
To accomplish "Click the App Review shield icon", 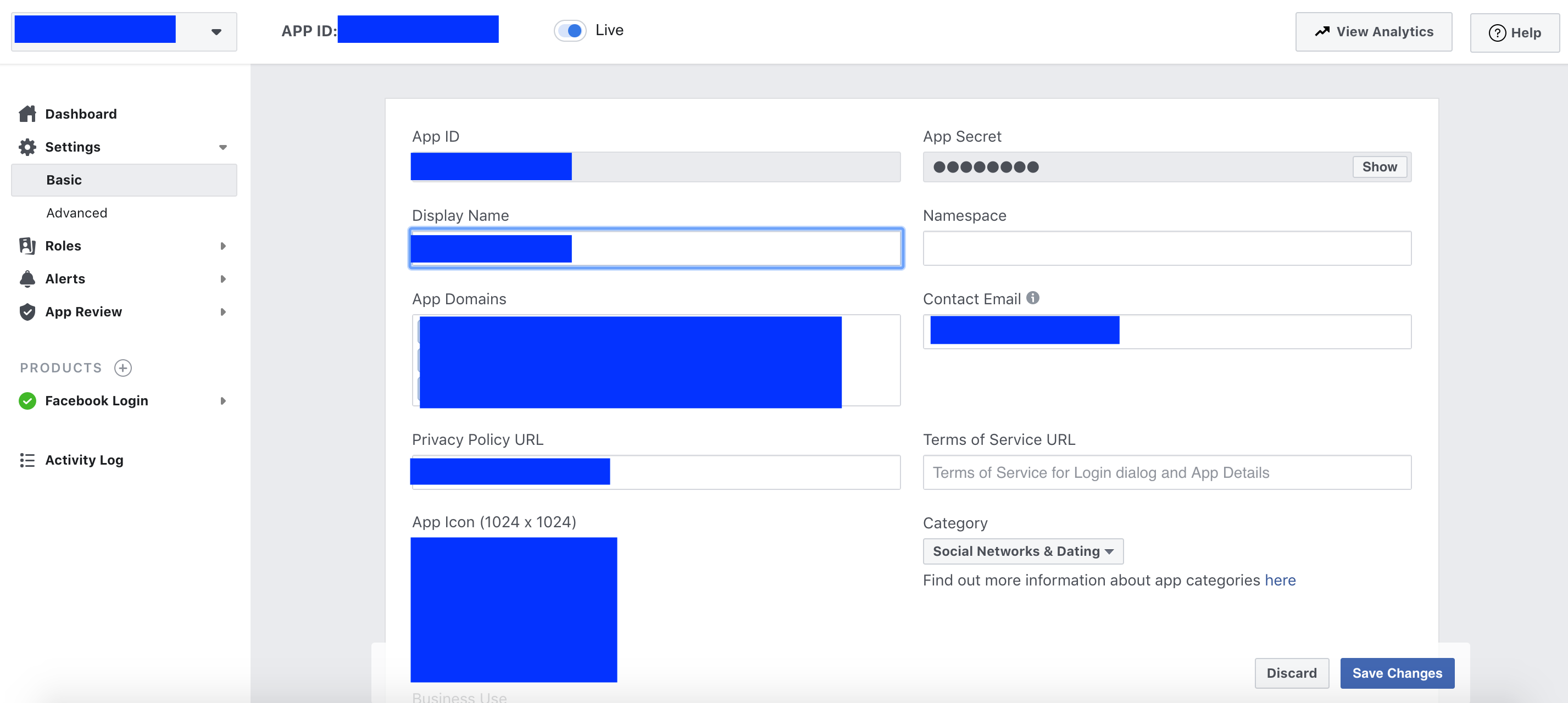I will tap(27, 311).
